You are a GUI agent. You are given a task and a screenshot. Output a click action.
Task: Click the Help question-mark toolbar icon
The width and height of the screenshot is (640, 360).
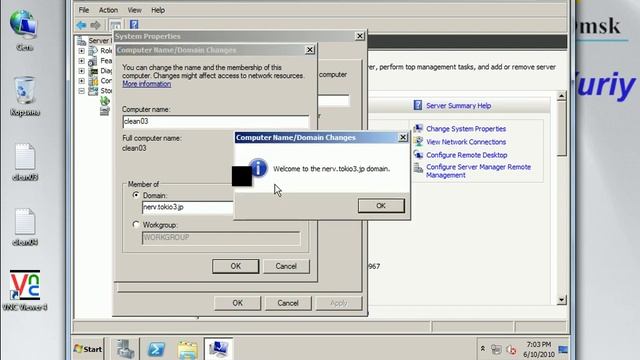[x=134, y=25]
